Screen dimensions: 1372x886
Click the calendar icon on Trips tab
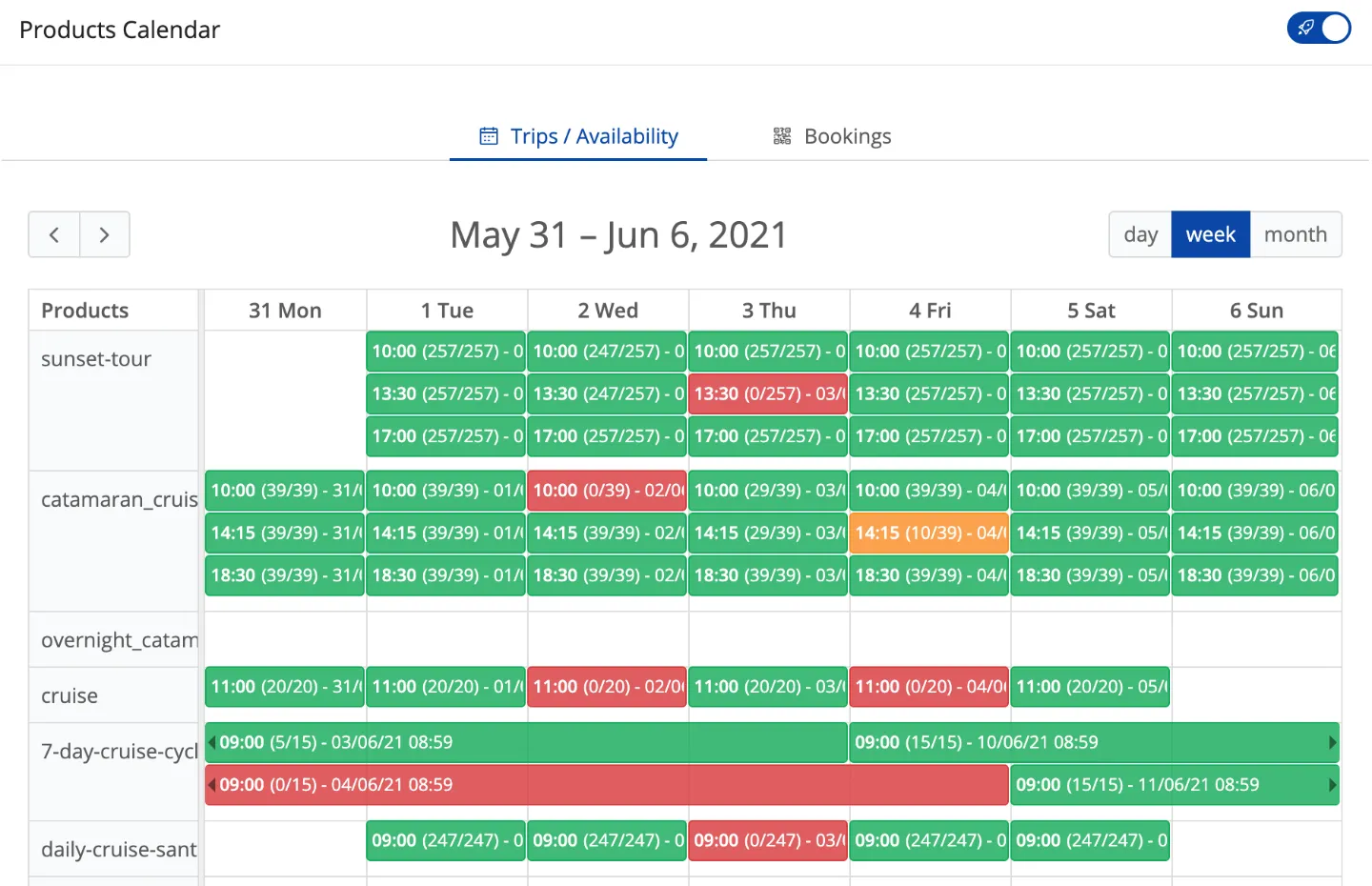tap(489, 136)
